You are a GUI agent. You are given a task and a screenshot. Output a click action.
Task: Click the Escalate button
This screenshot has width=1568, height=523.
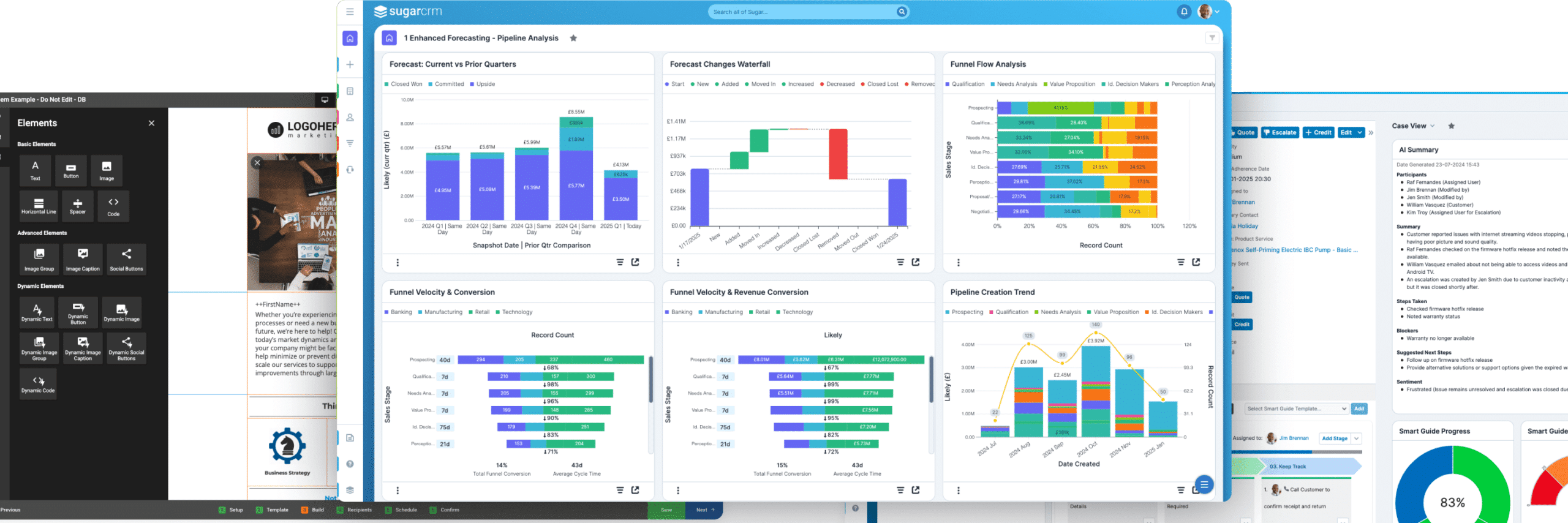(x=1280, y=132)
